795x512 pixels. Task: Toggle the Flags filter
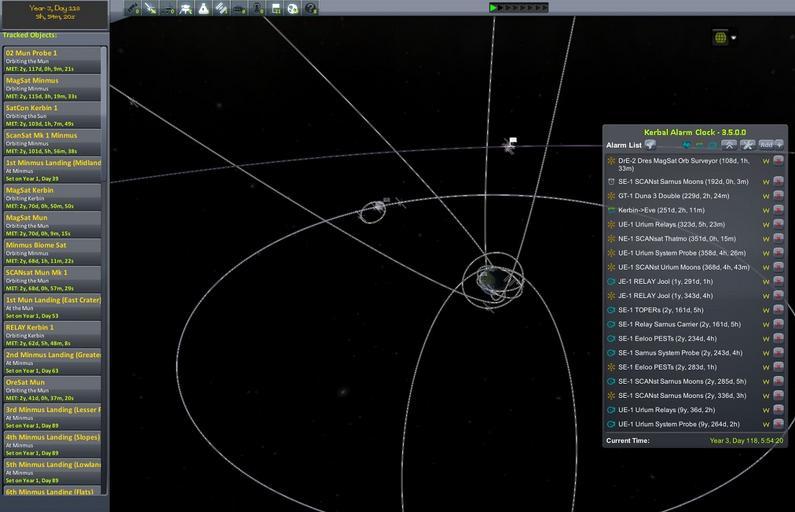(x=275, y=8)
